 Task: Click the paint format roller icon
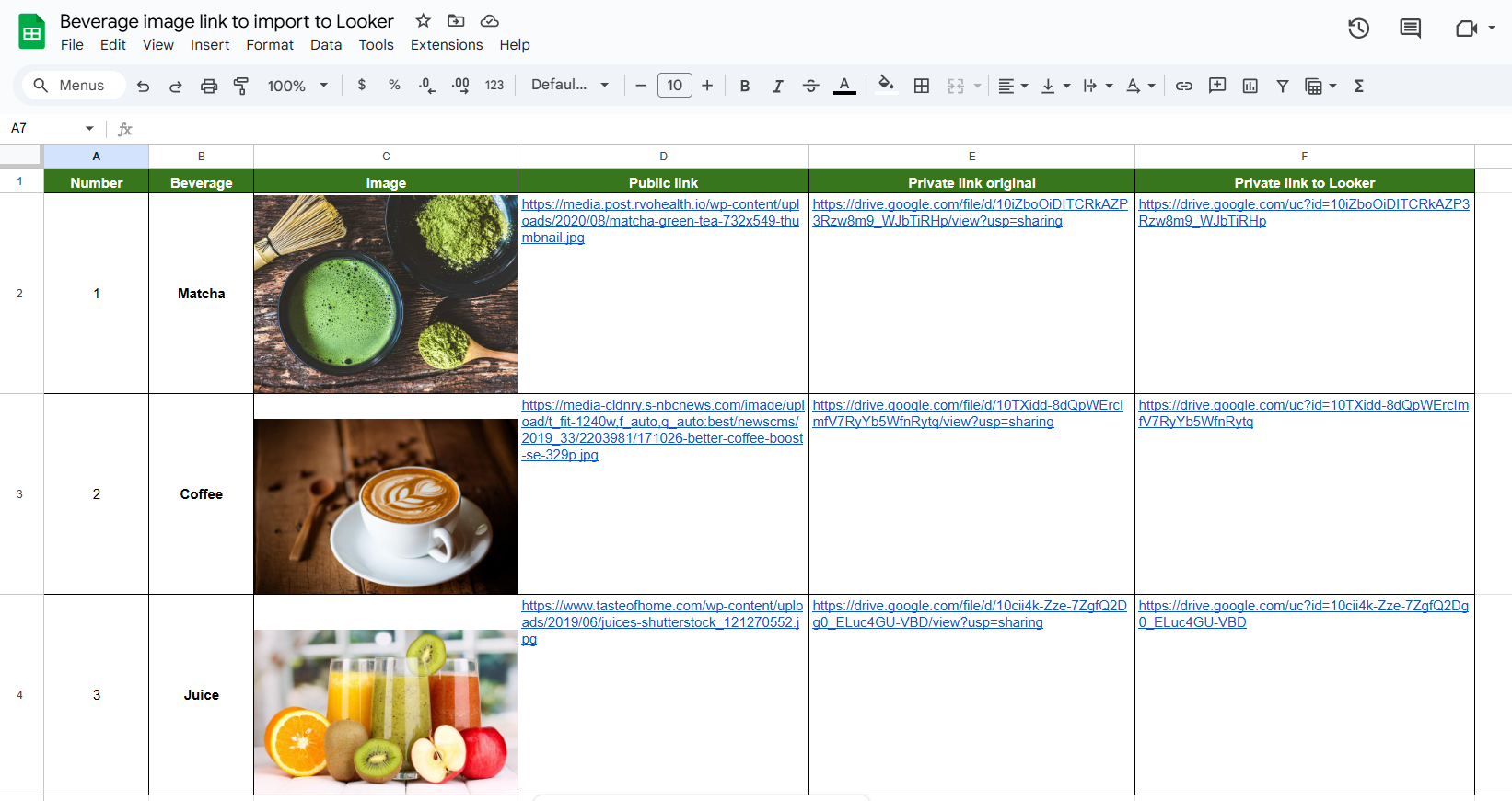241,86
